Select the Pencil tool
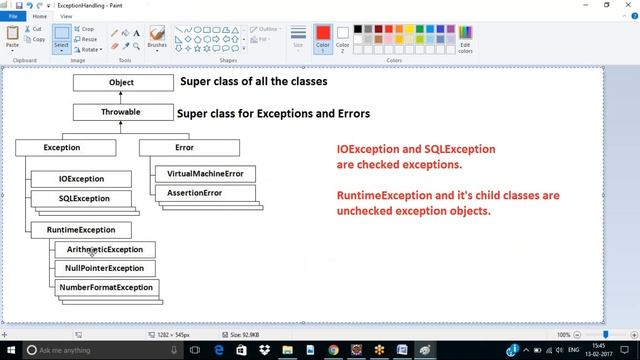The height and width of the screenshot is (360, 640). (115, 33)
